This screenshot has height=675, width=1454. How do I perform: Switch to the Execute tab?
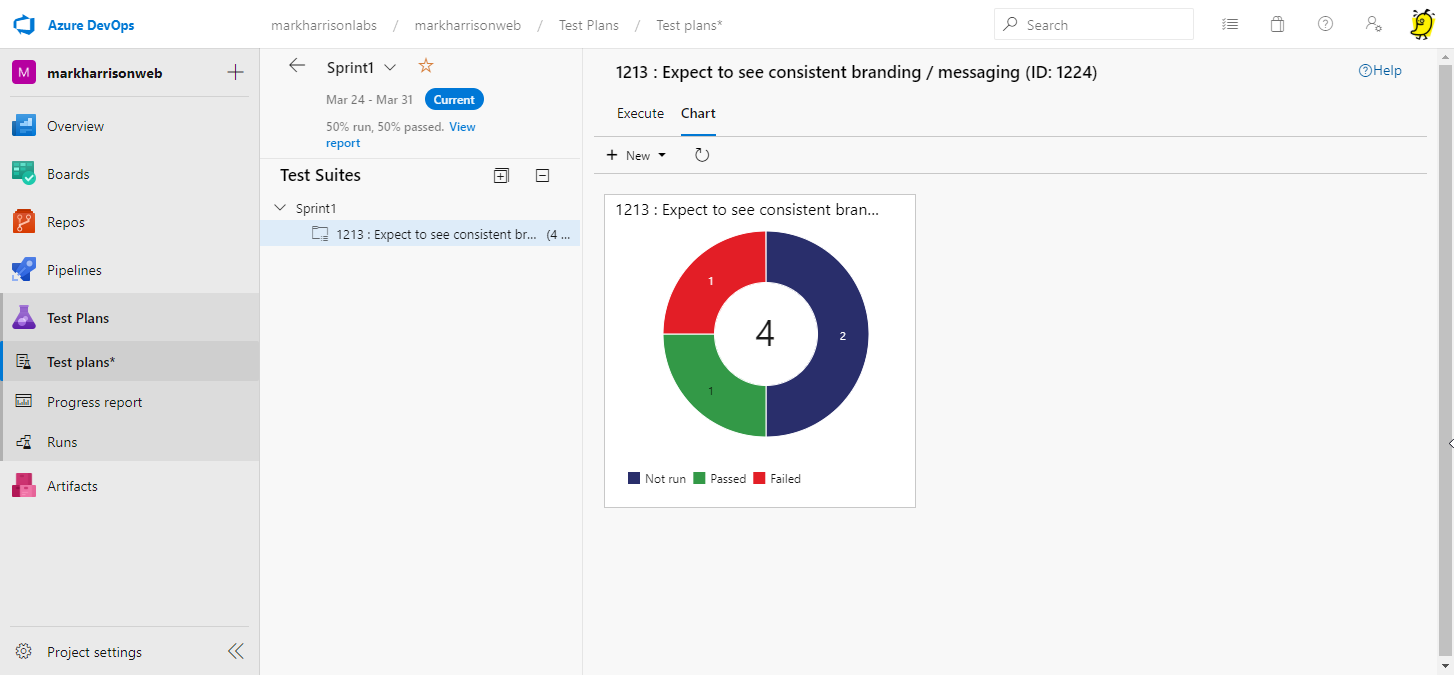click(640, 113)
